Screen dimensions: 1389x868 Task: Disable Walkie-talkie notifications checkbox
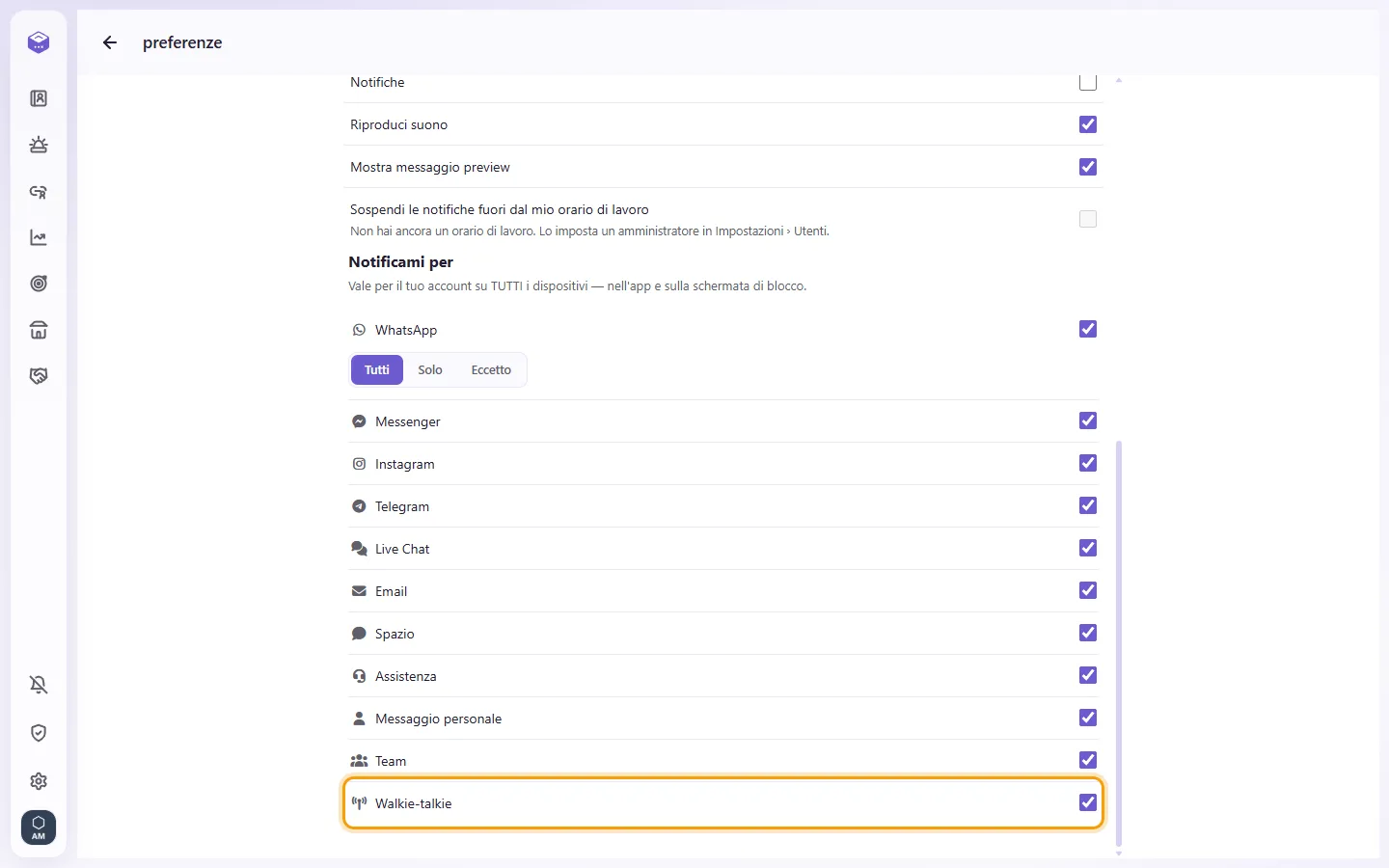point(1088,802)
